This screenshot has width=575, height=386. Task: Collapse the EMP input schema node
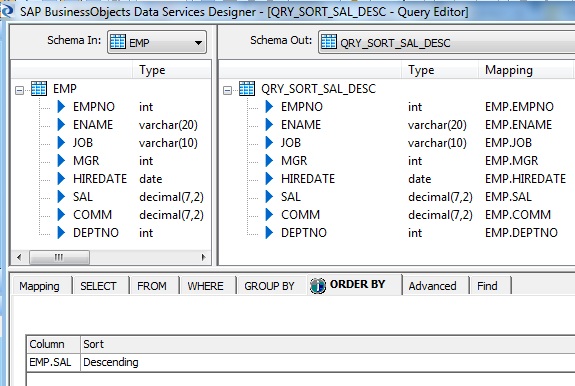coord(19,90)
